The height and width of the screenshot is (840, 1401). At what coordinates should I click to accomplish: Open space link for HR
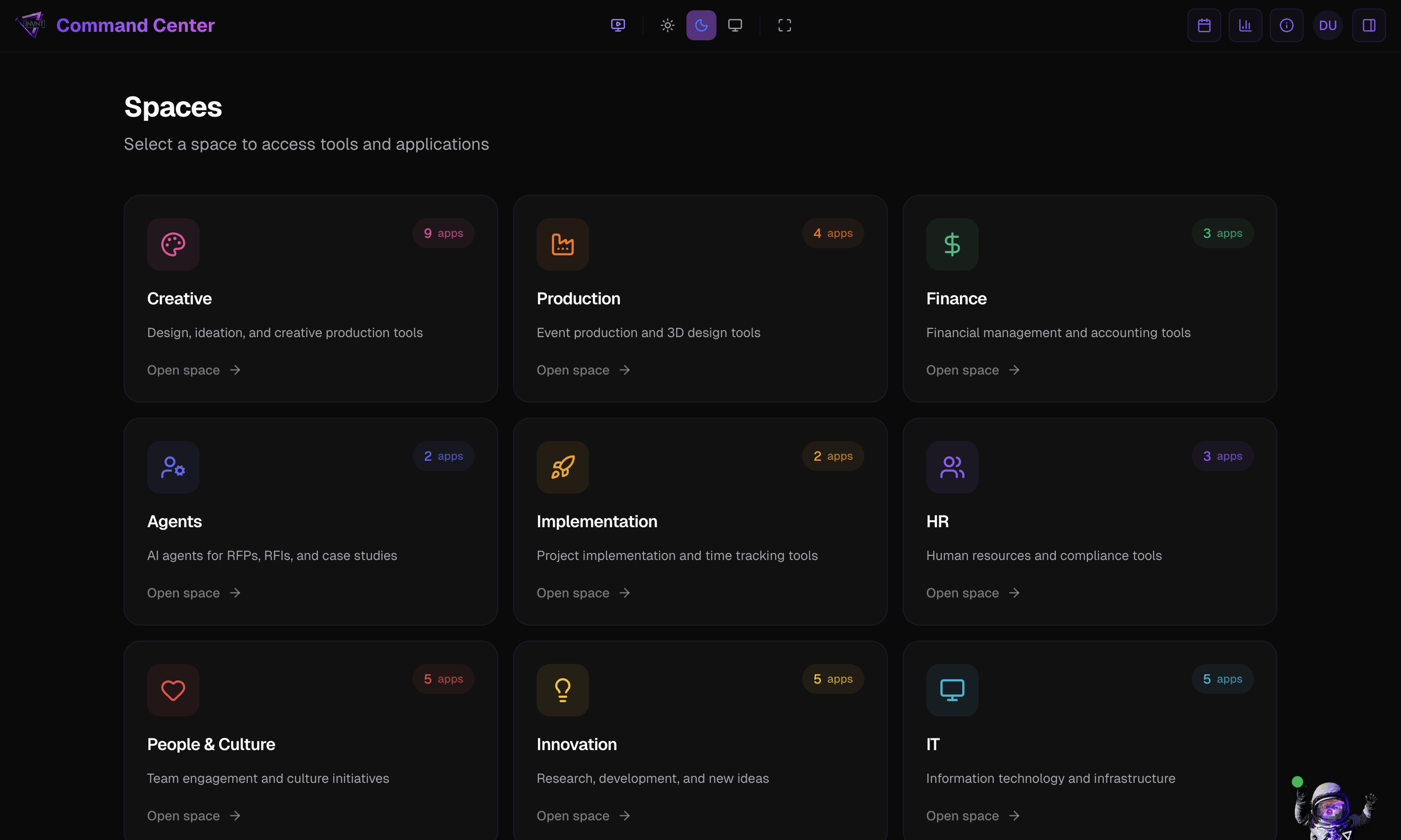[973, 593]
